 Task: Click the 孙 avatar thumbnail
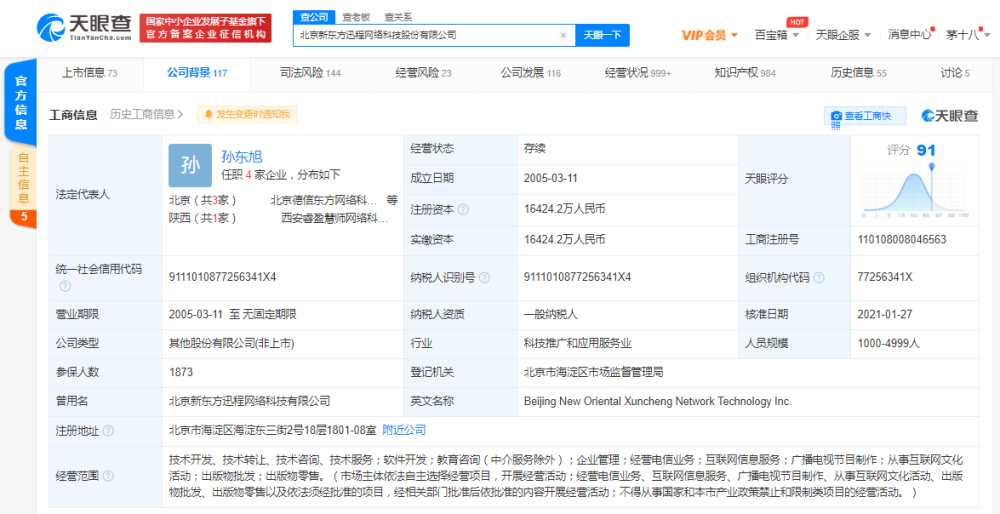(190, 166)
